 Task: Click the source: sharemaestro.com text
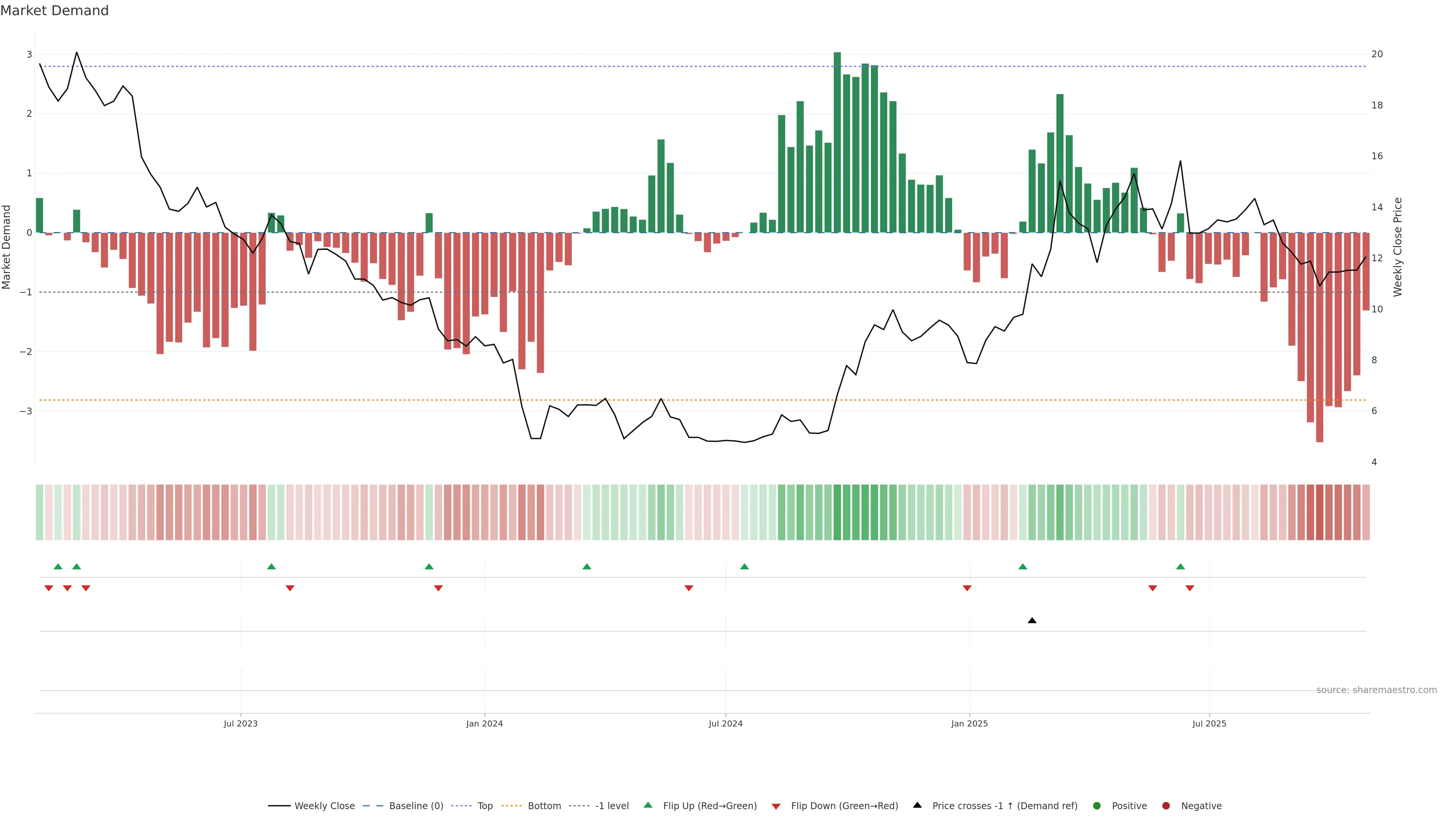pyautogui.click(x=1376, y=690)
